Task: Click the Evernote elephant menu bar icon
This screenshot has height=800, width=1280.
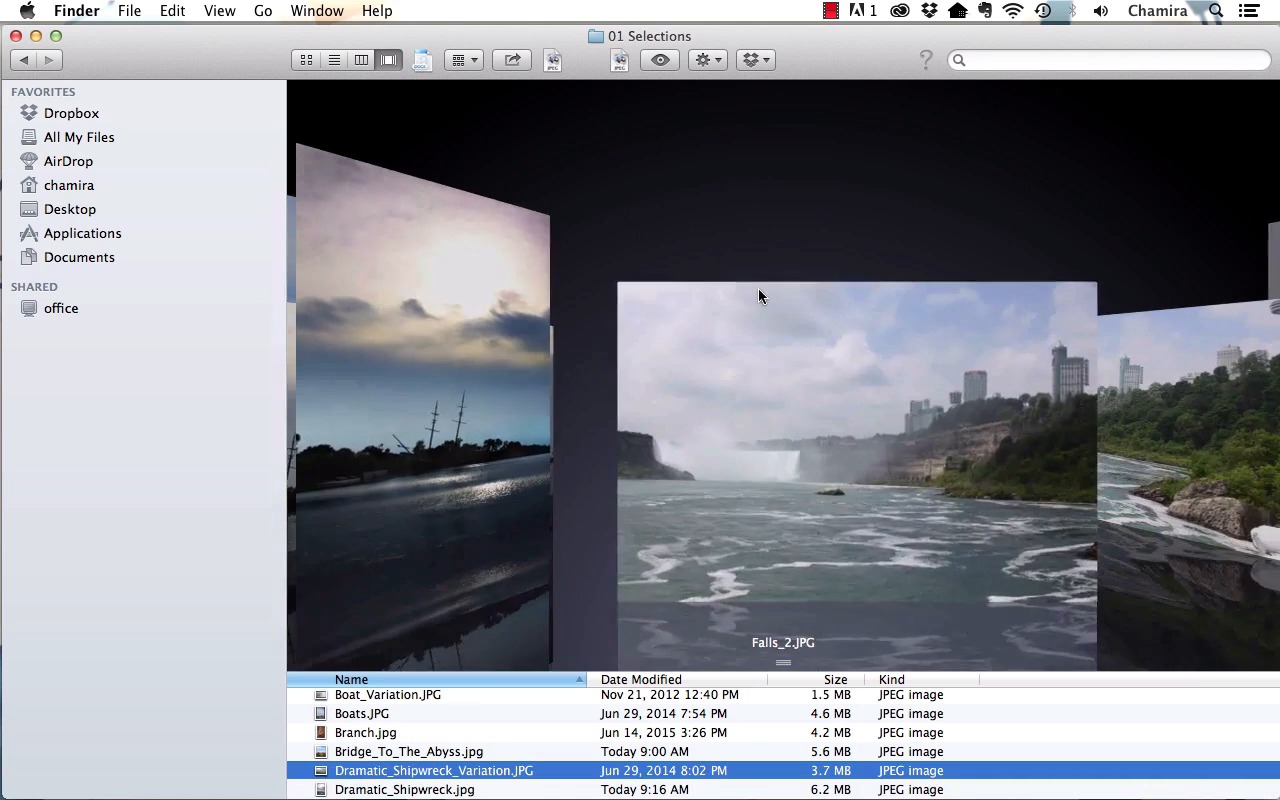Action: pyautogui.click(x=985, y=11)
